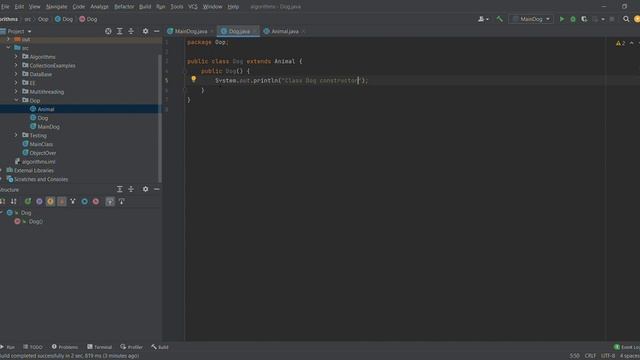Click the yellow lightbulb intention icon in the editor

tap(193, 79)
